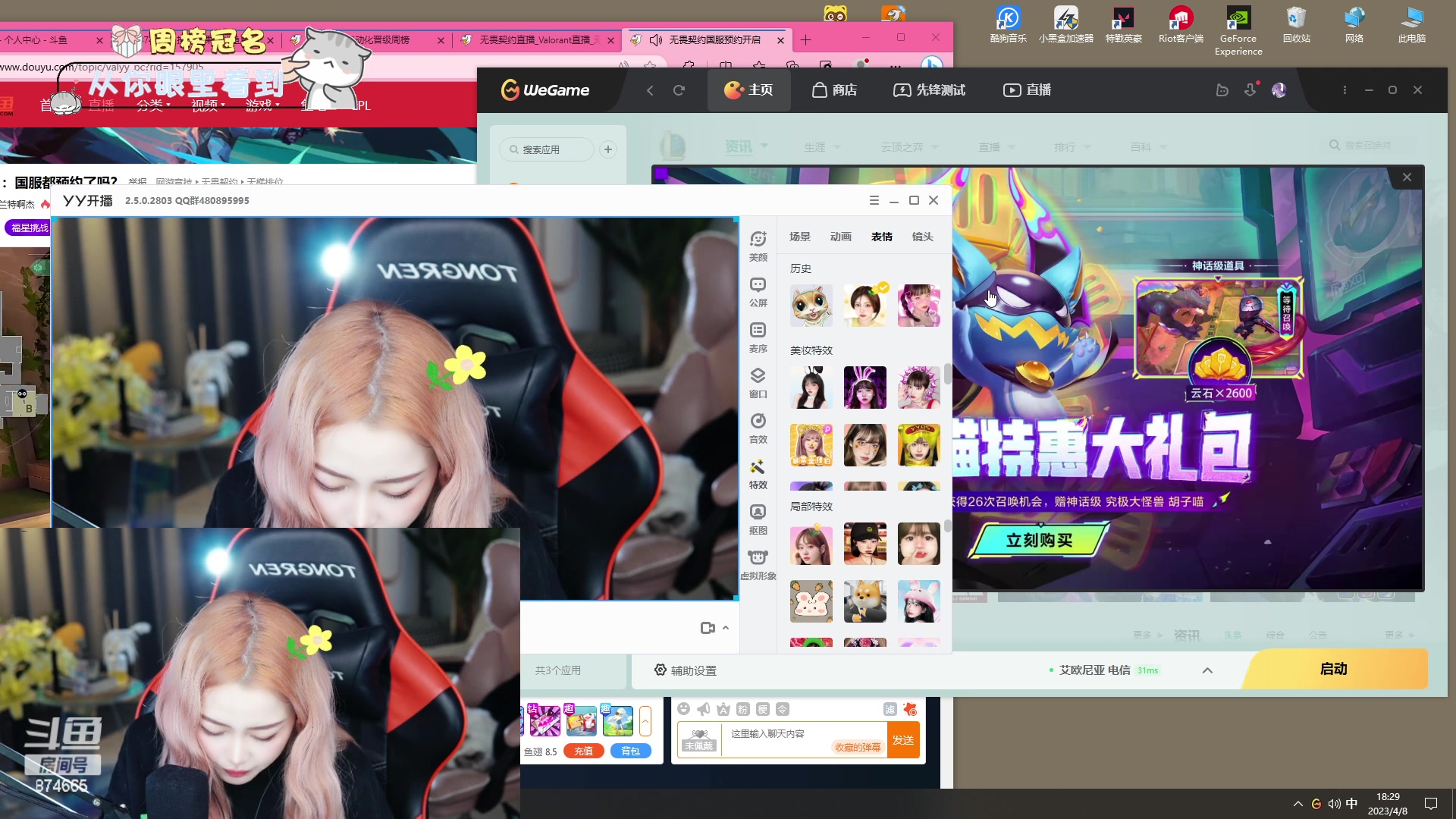Click the 未佩戴 badge selector in chat box
The height and width of the screenshot is (819, 1456).
coord(698,740)
